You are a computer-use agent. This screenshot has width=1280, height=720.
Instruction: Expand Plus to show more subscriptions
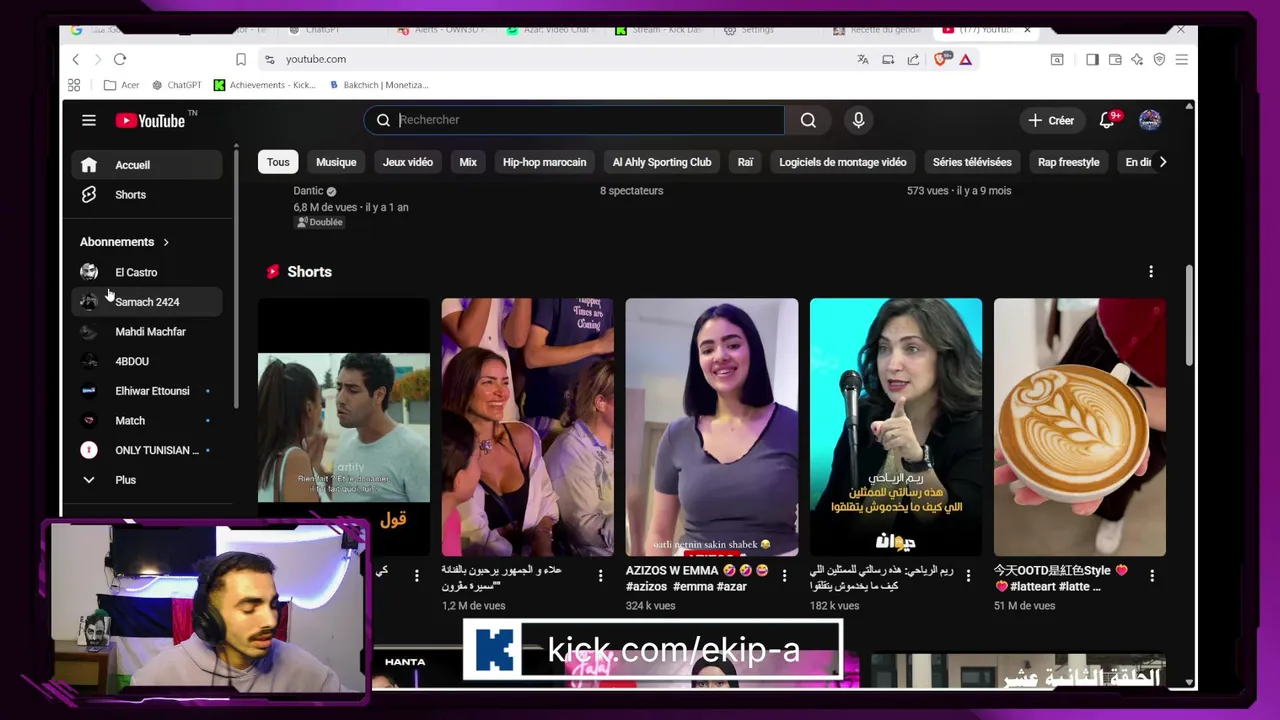tap(146, 480)
